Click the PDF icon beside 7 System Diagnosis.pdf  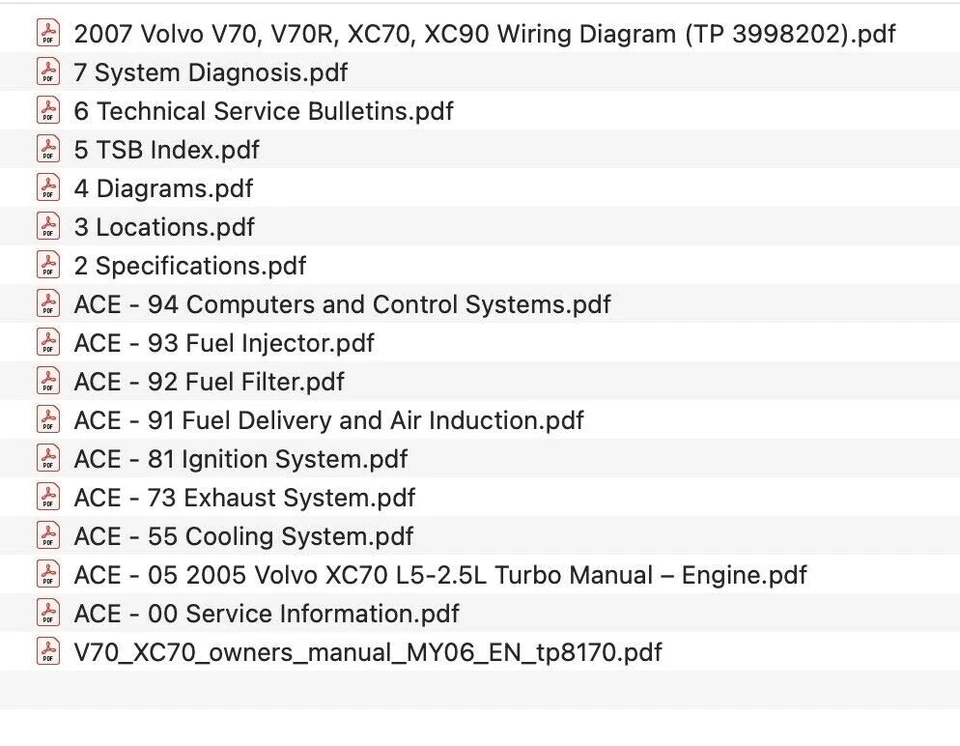pos(48,72)
